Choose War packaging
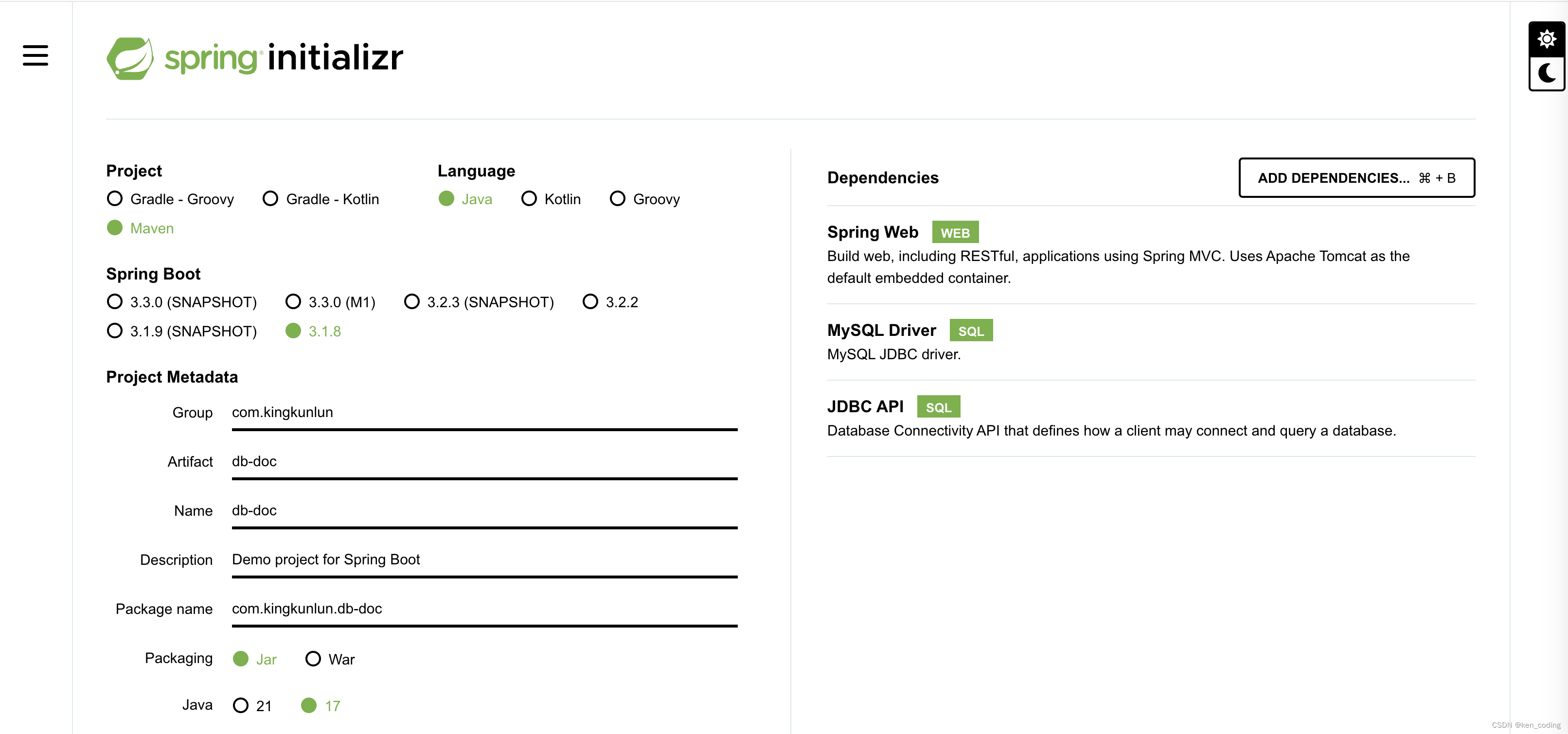This screenshot has width=1568, height=734. [331, 659]
